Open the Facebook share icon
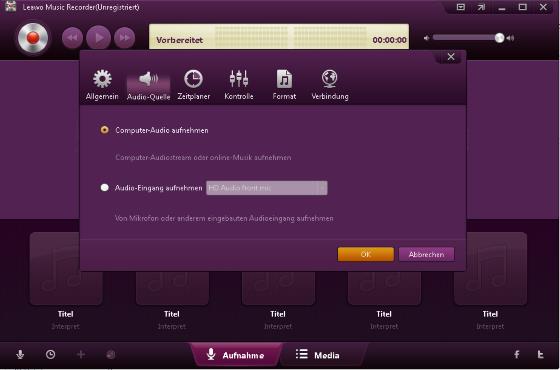Viewport: 560px width, 370px height. pyautogui.click(x=517, y=354)
